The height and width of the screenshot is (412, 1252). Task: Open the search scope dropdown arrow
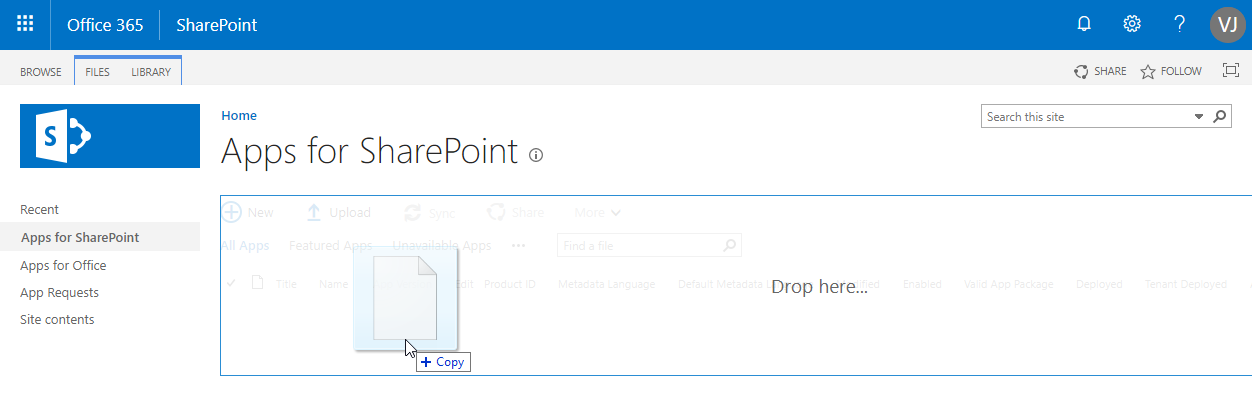coord(1200,117)
